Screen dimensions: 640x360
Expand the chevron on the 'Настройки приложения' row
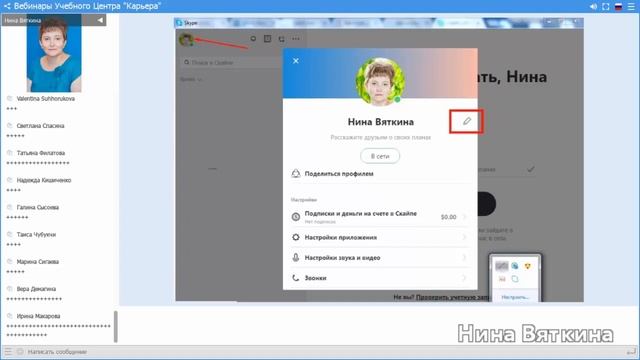tap(464, 237)
